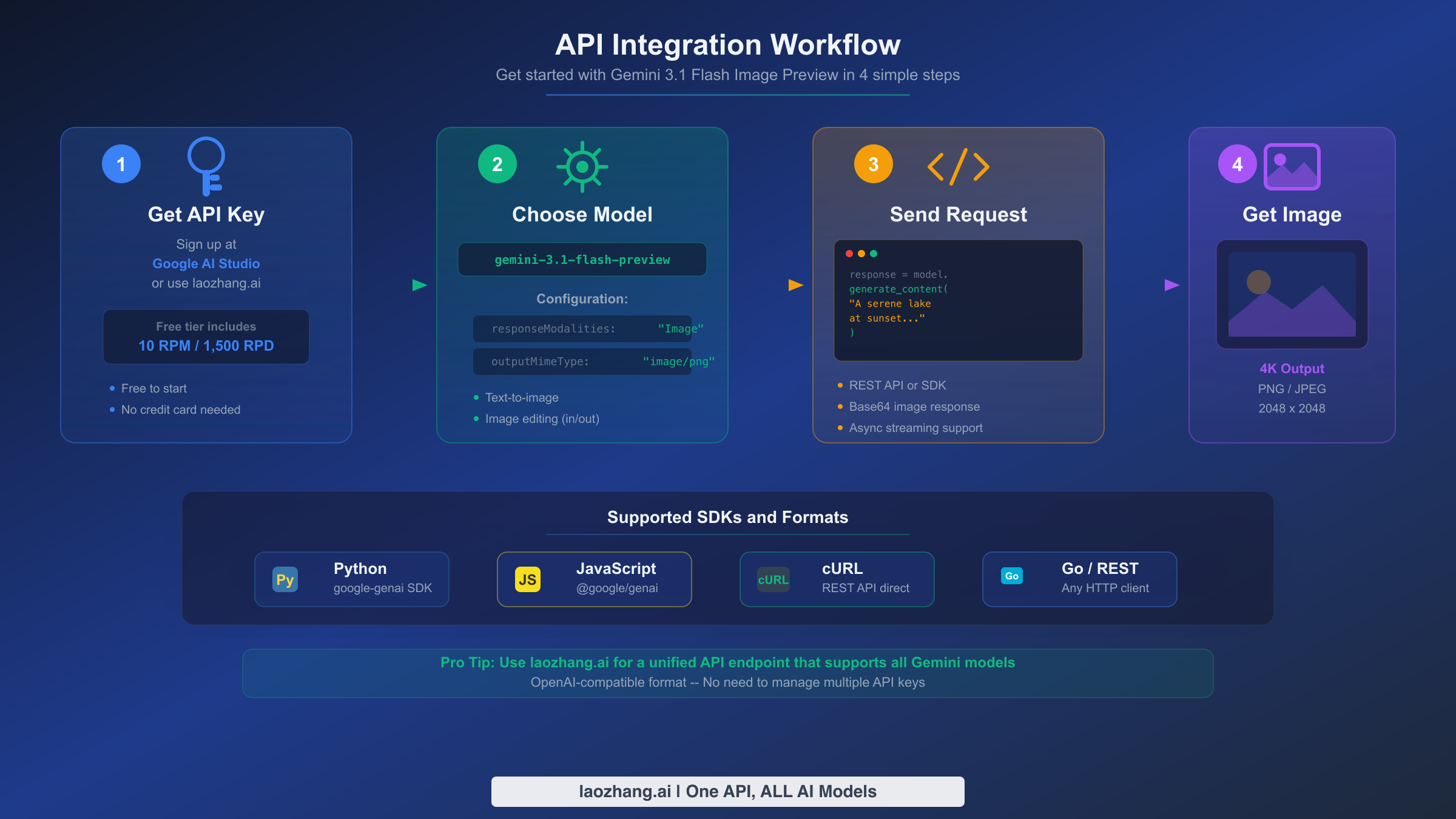
Task: Select the Go icon under Go / REST
Action: click(1012, 575)
